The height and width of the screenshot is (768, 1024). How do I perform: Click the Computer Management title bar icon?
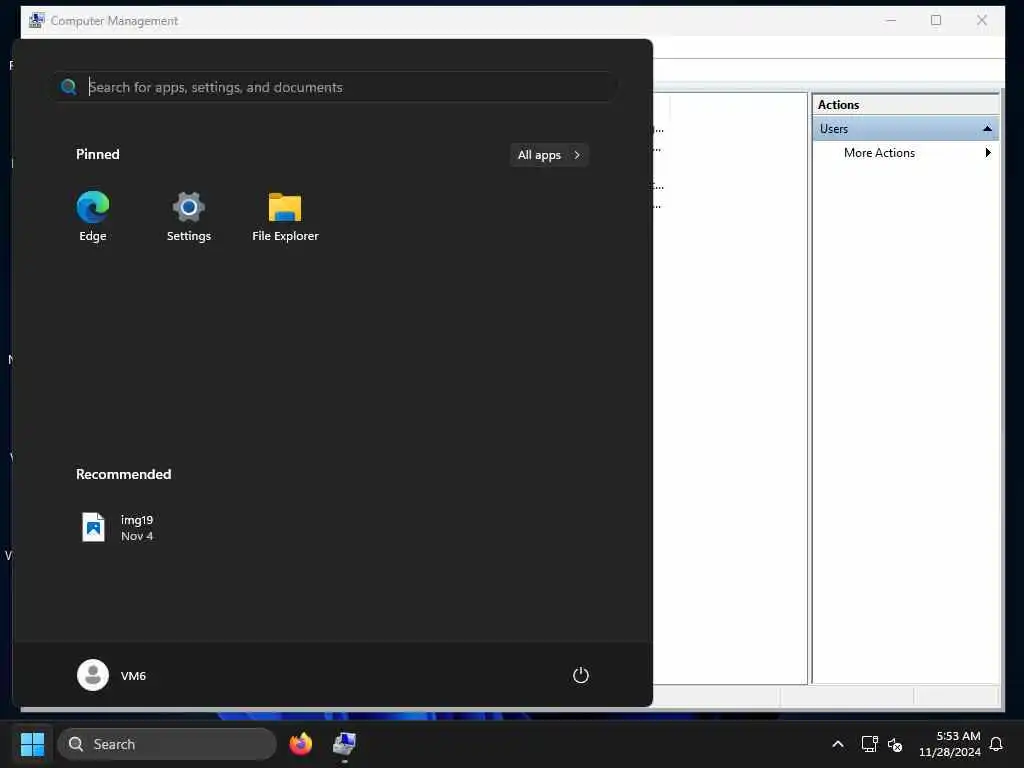point(37,20)
